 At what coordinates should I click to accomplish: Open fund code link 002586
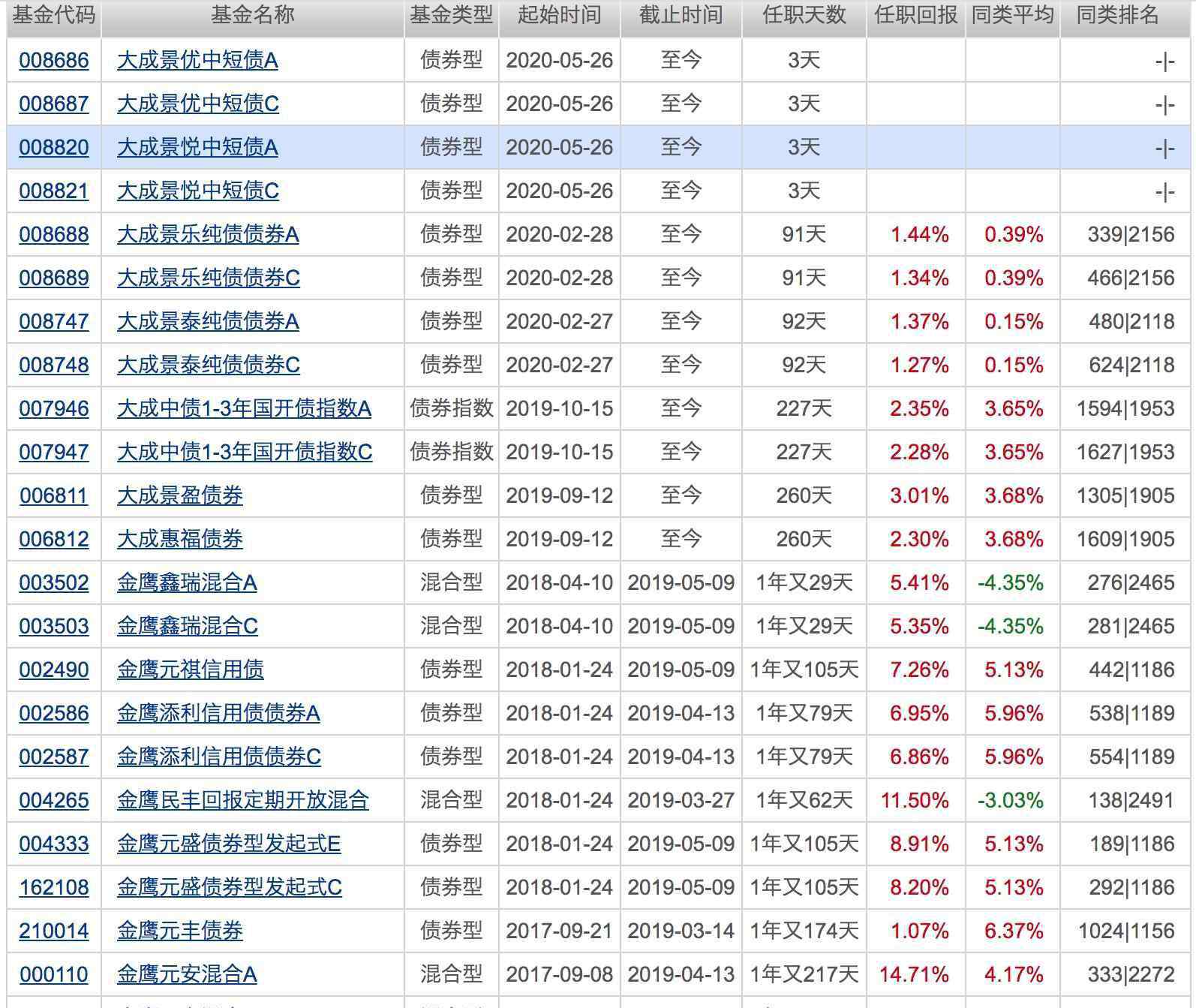(x=54, y=713)
